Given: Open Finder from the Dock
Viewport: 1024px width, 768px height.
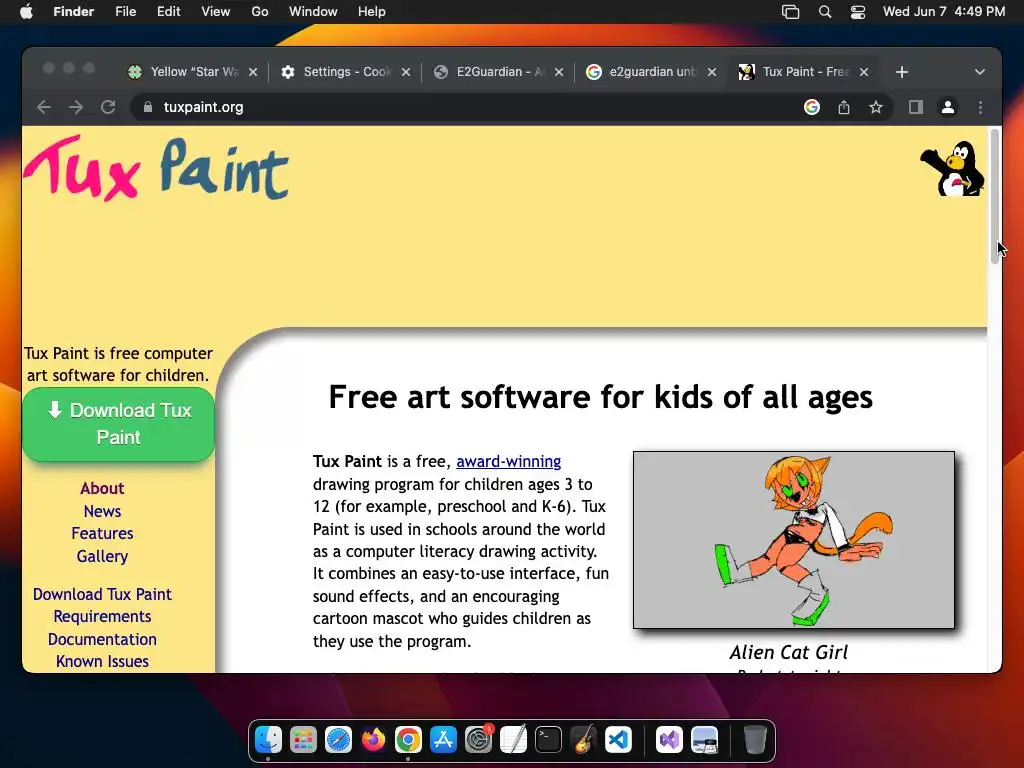Looking at the screenshot, I should [x=268, y=740].
